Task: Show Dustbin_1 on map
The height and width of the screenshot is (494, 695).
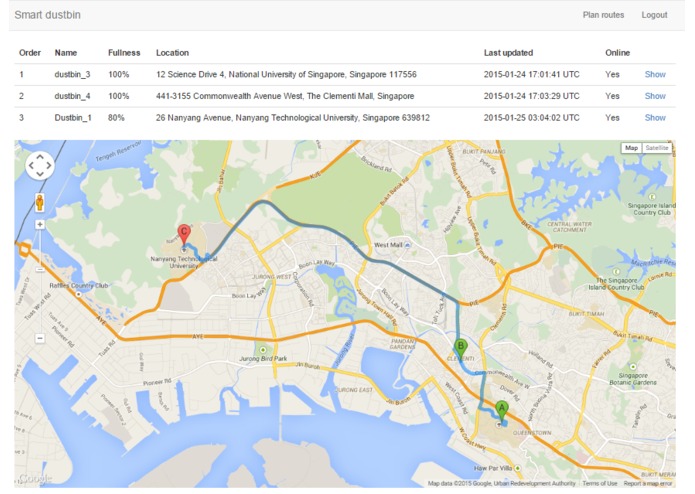Action: (655, 118)
